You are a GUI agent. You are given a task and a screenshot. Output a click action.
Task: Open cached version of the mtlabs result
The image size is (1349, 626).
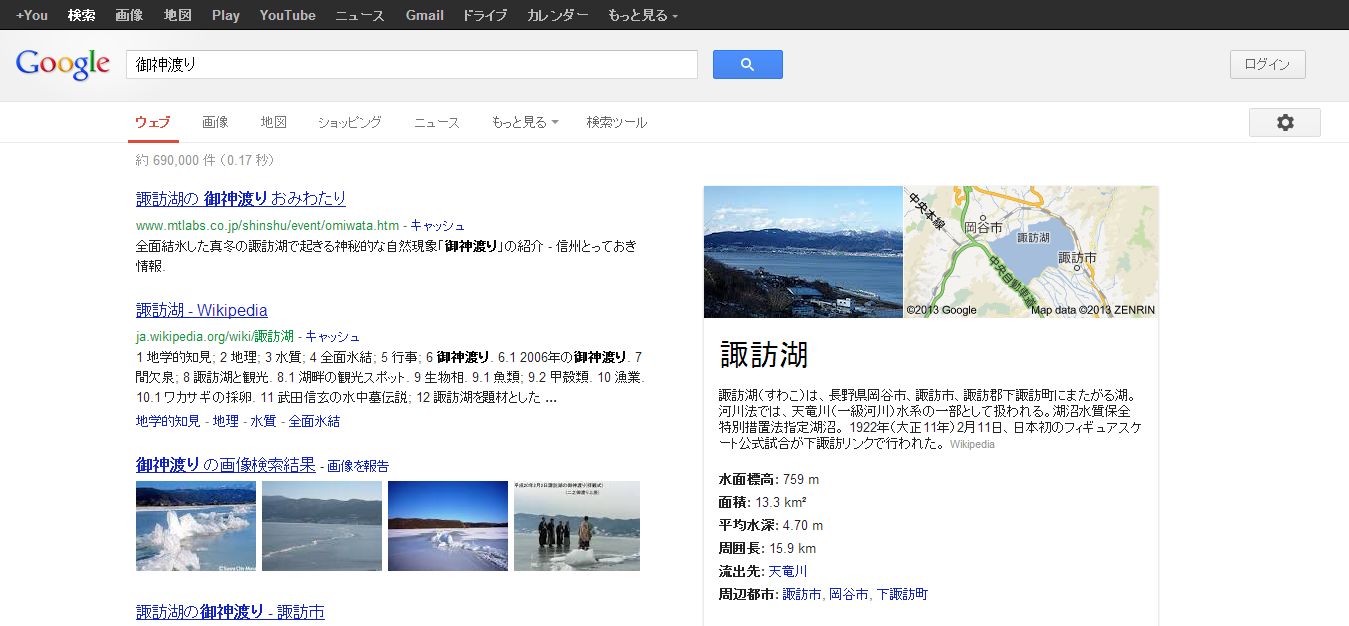pyautogui.click(x=437, y=226)
